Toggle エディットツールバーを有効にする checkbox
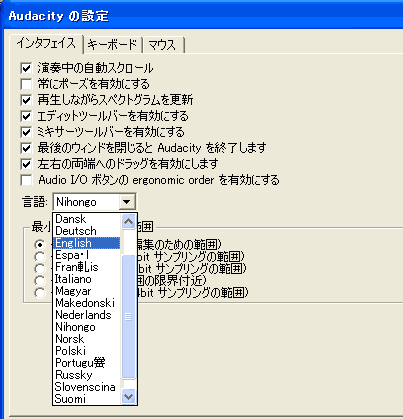Viewport: 403px width, 419px height. pyautogui.click(x=26, y=116)
